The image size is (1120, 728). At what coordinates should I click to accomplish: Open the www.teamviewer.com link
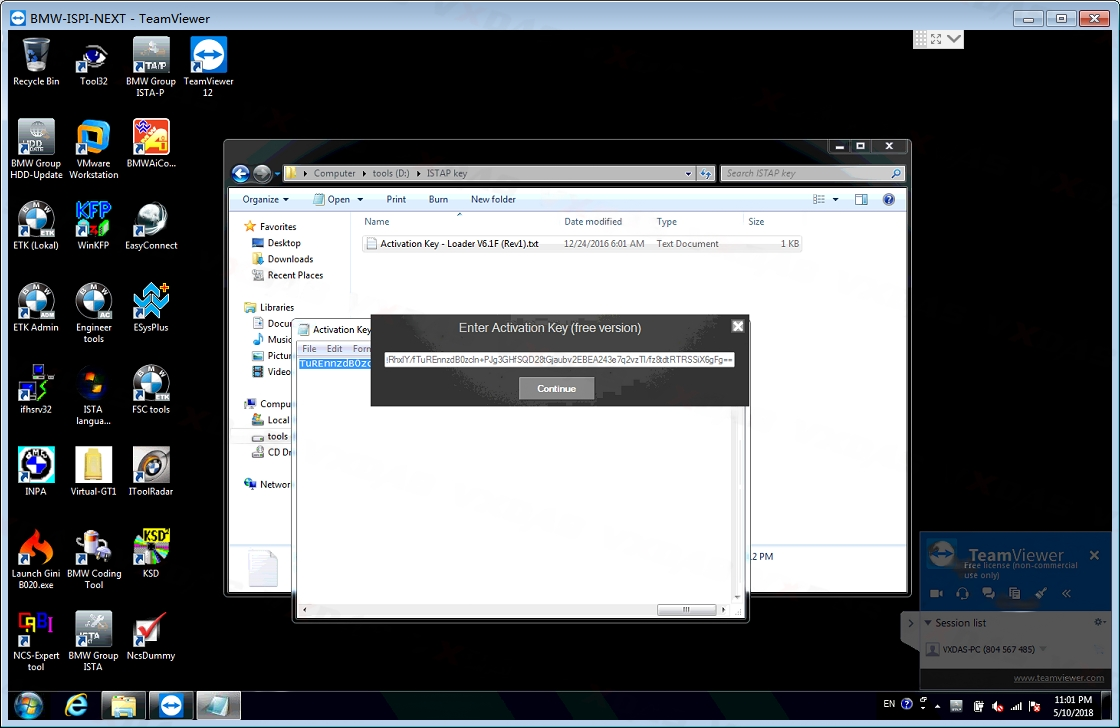[1059, 678]
